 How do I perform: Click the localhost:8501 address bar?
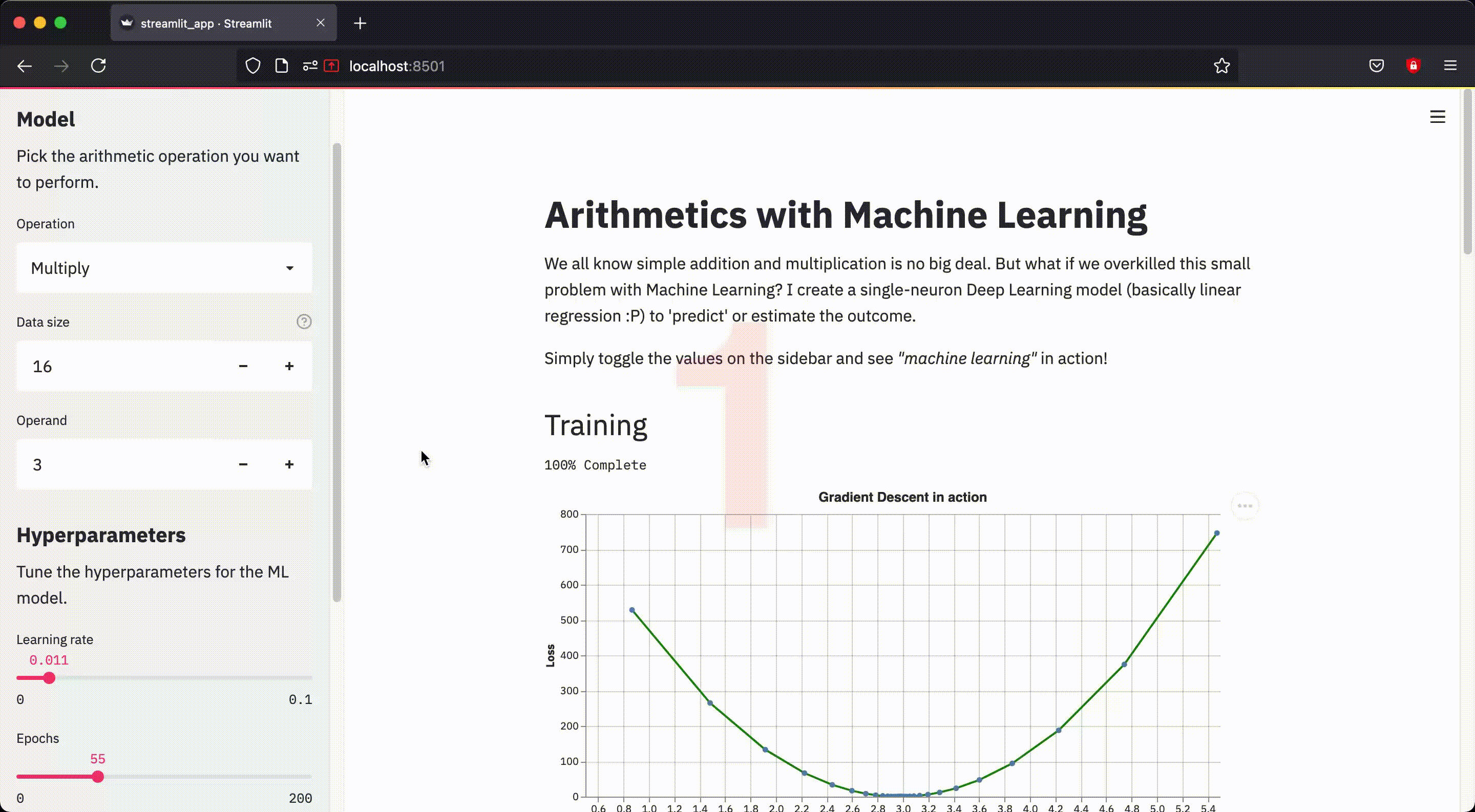pyautogui.click(x=687, y=66)
